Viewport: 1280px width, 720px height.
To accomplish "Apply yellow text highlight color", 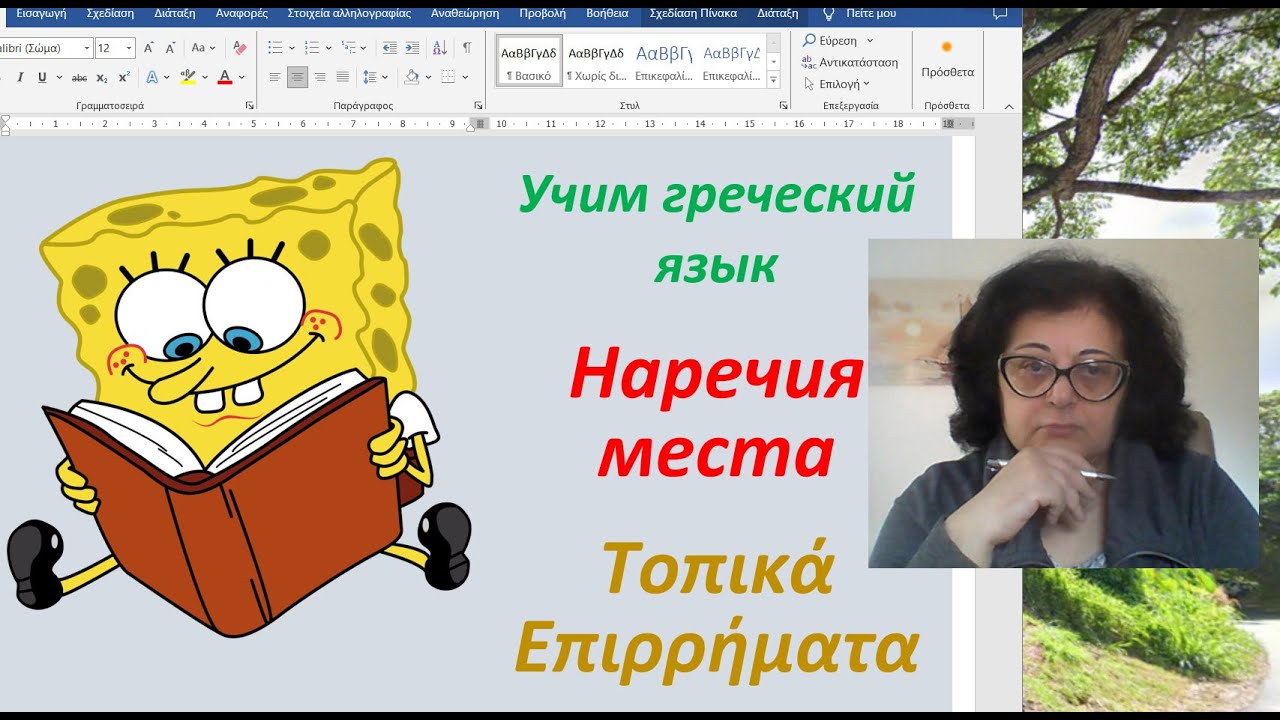I will coord(187,77).
